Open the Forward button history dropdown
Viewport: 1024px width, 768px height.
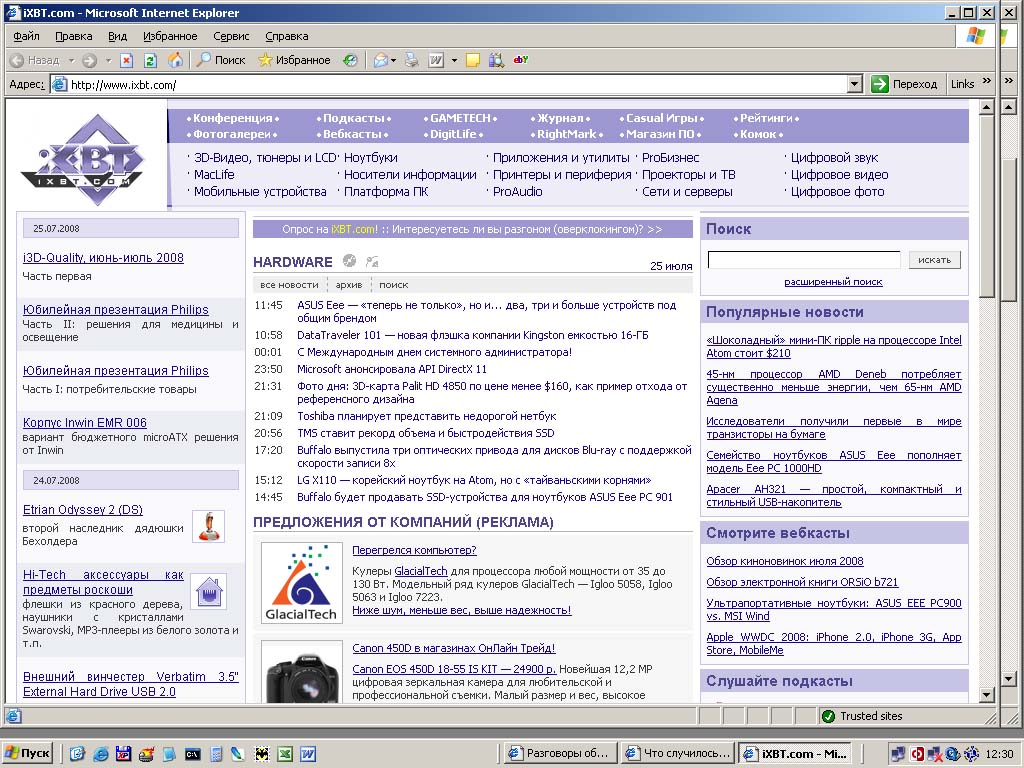pyautogui.click(x=108, y=60)
